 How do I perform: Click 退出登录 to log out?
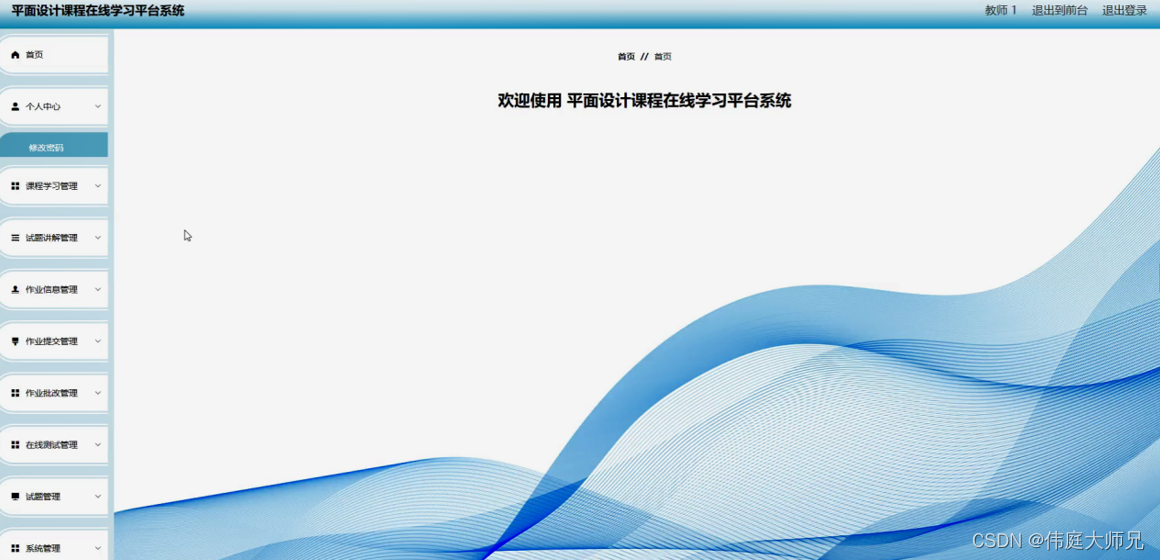click(x=1124, y=10)
